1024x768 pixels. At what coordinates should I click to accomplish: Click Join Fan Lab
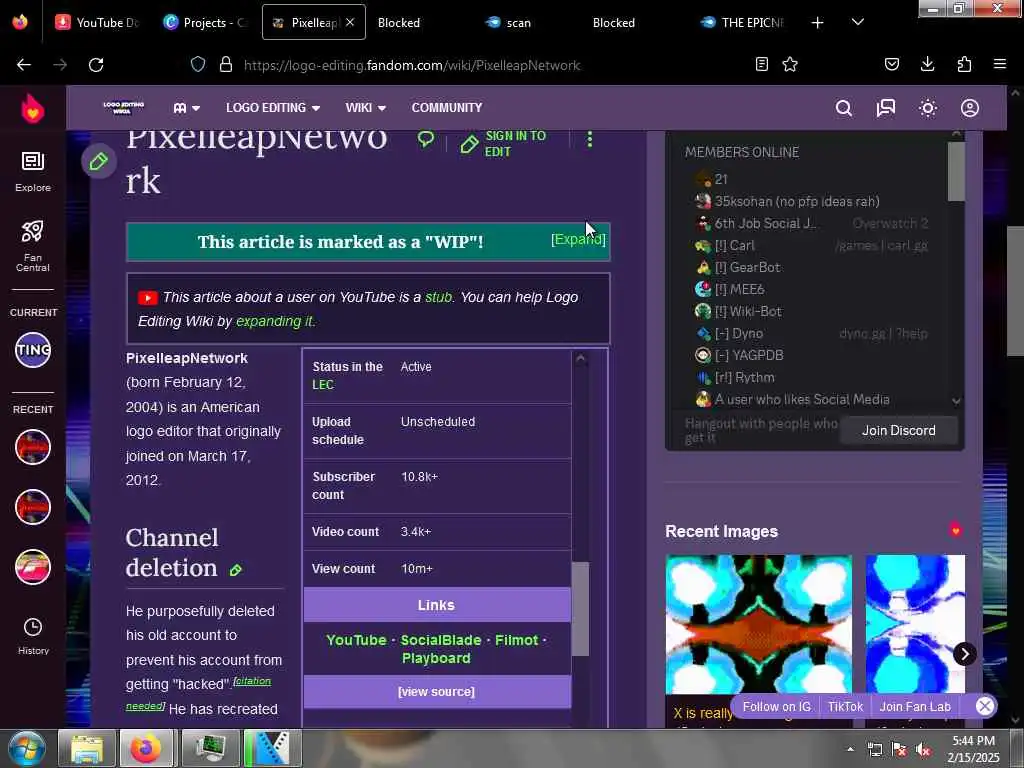click(x=915, y=707)
